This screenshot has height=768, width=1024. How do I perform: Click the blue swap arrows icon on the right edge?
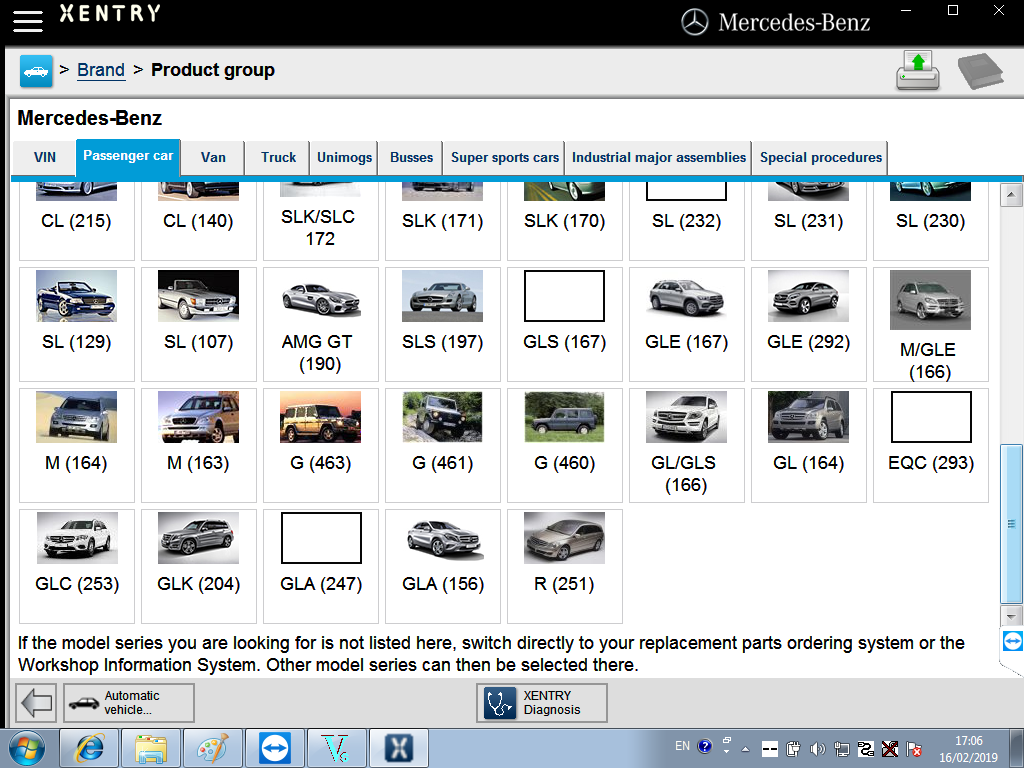pos(1011,642)
